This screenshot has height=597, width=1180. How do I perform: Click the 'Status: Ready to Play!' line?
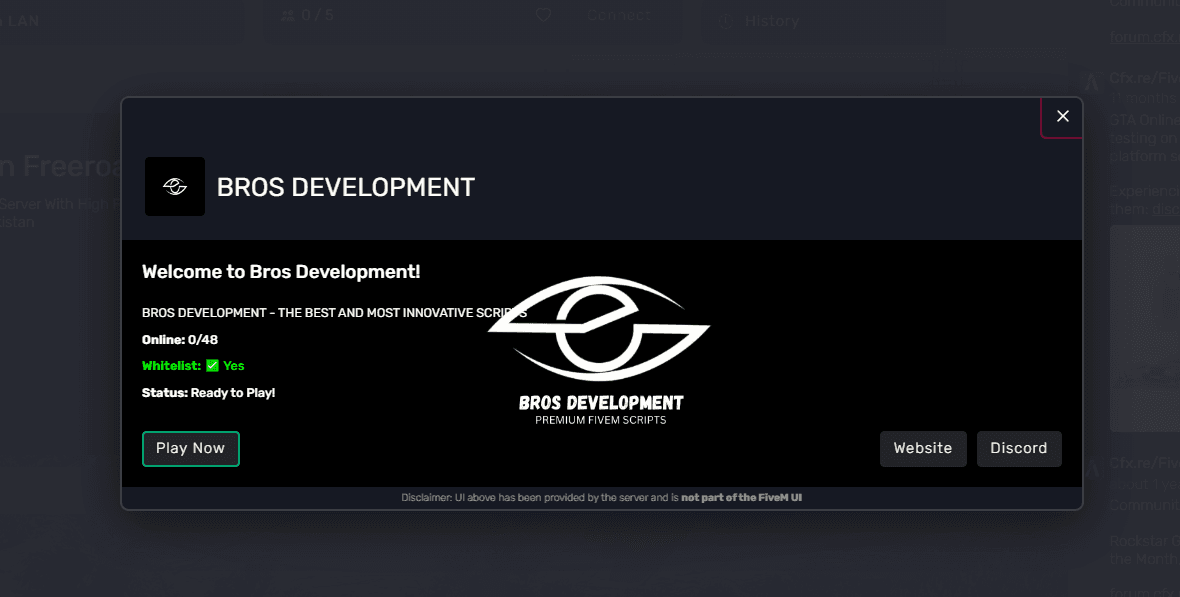pos(208,392)
